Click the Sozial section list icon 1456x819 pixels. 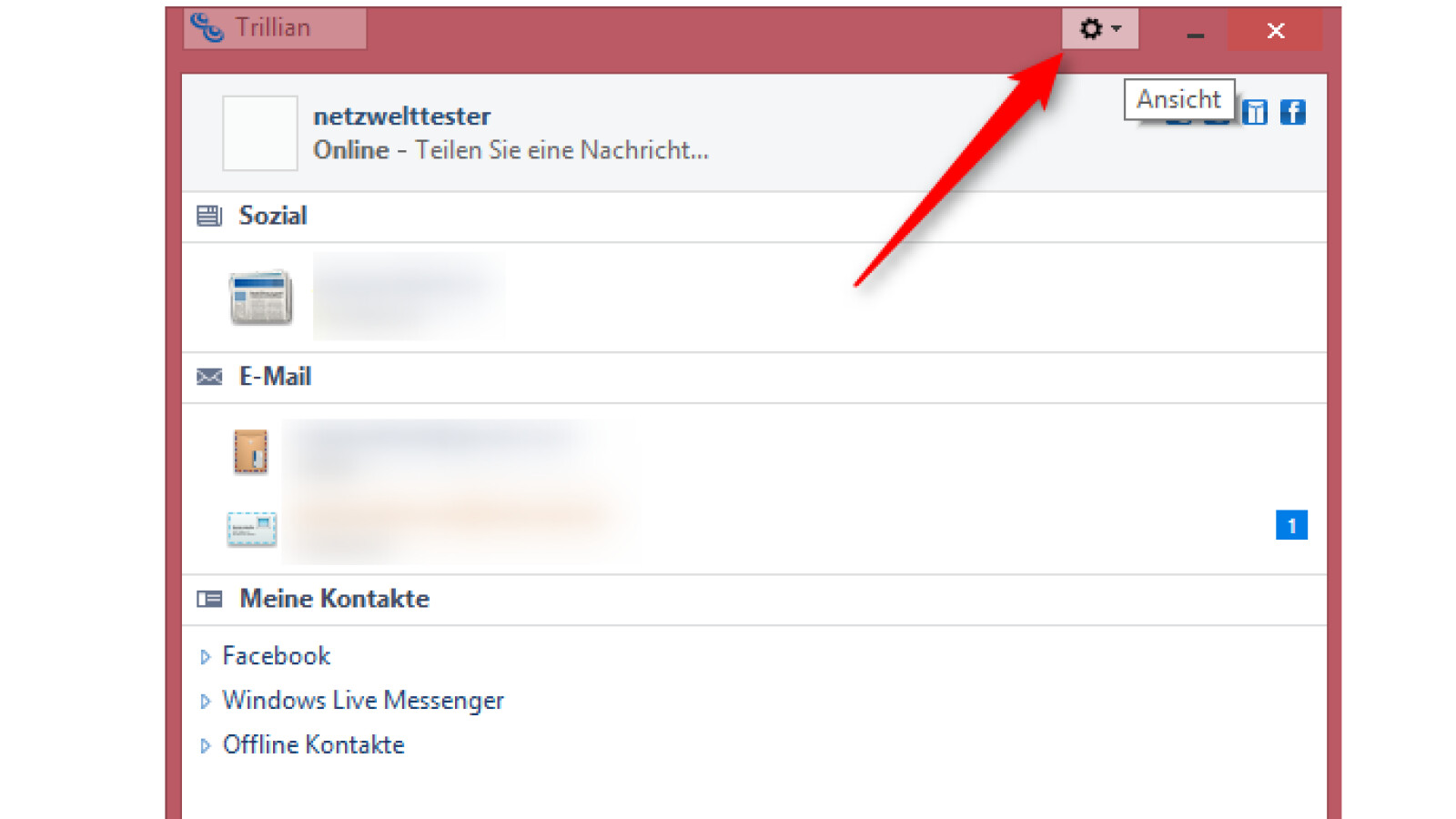(x=209, y=216)
